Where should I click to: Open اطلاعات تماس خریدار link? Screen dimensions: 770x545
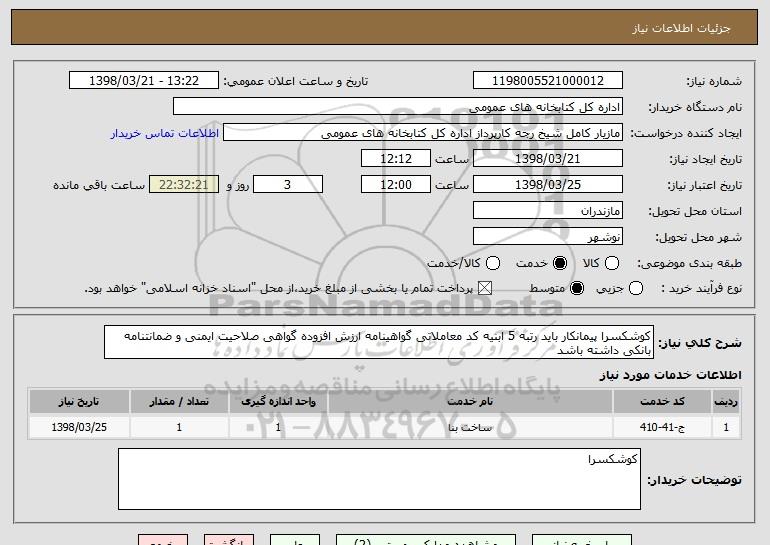(x=165, y=134)
